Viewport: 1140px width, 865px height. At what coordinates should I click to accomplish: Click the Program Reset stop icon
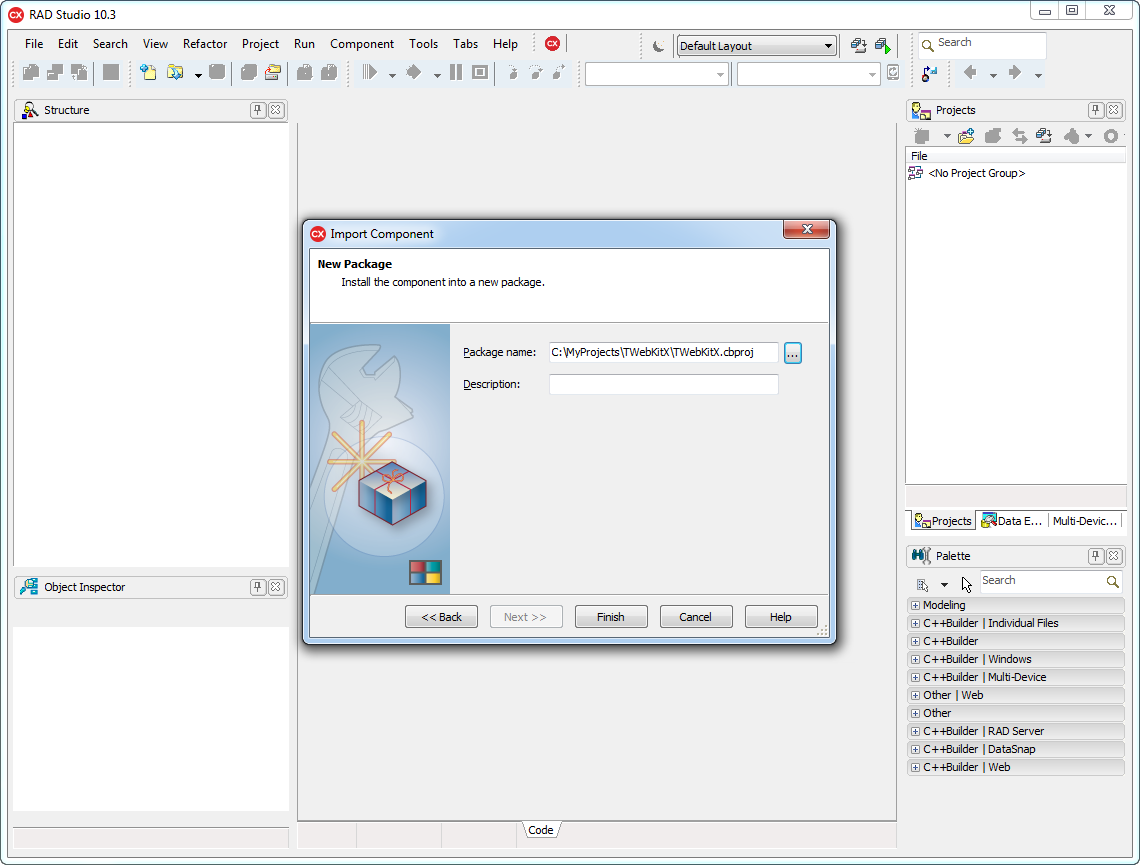tap(479, 72)
